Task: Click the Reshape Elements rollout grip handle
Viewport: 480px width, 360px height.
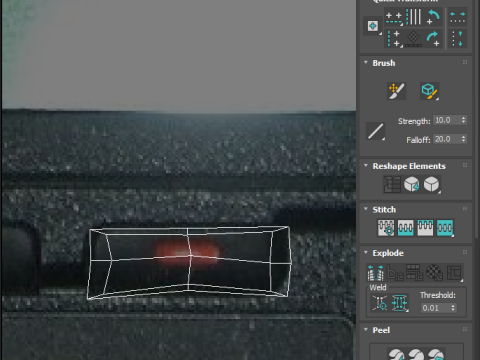Action: point(465,165)
